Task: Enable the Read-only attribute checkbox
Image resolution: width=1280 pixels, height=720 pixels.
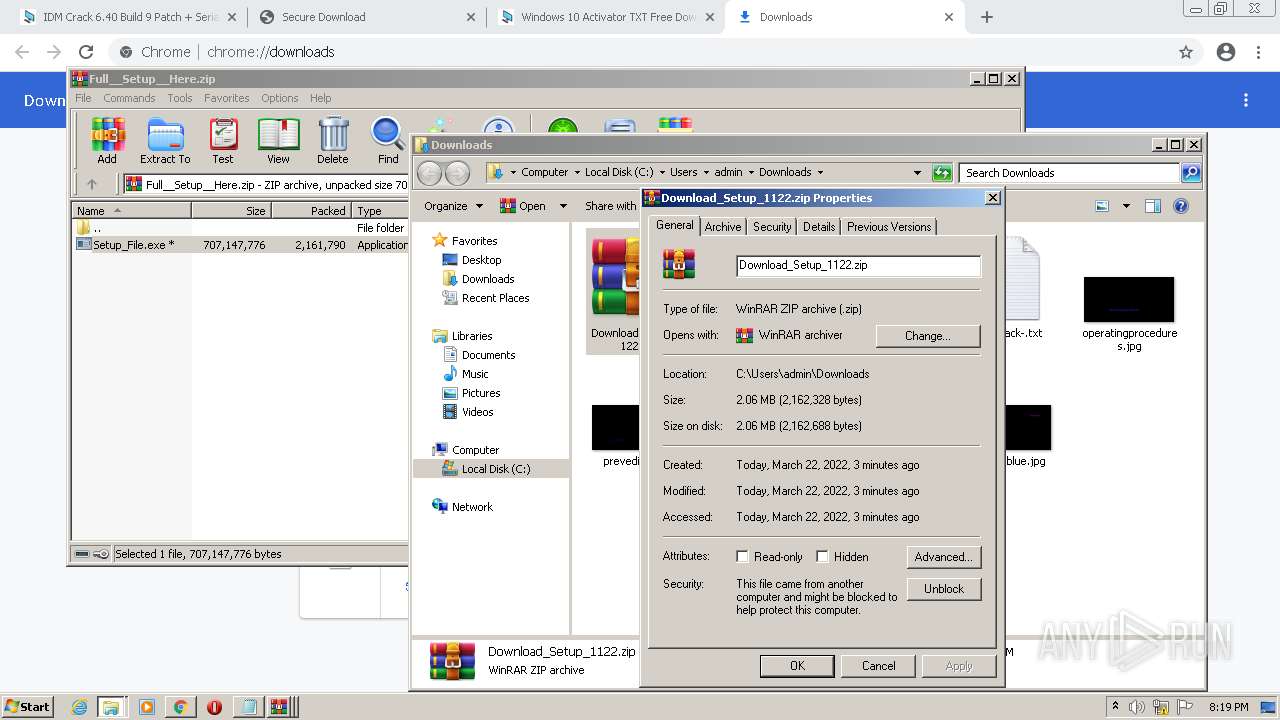Action: (x=742, y=556)
